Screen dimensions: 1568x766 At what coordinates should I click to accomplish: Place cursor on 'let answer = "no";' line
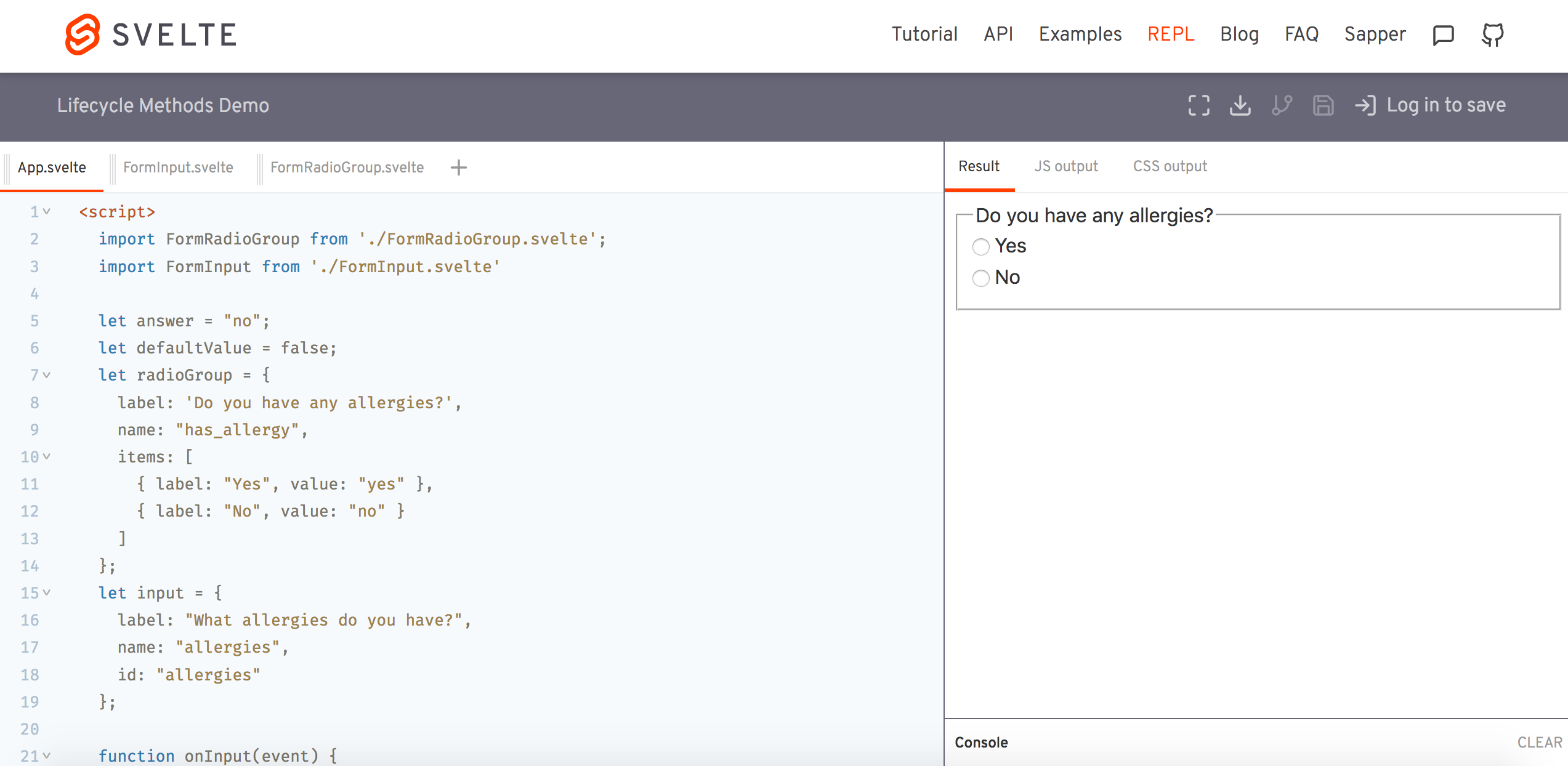click(184, 321)
